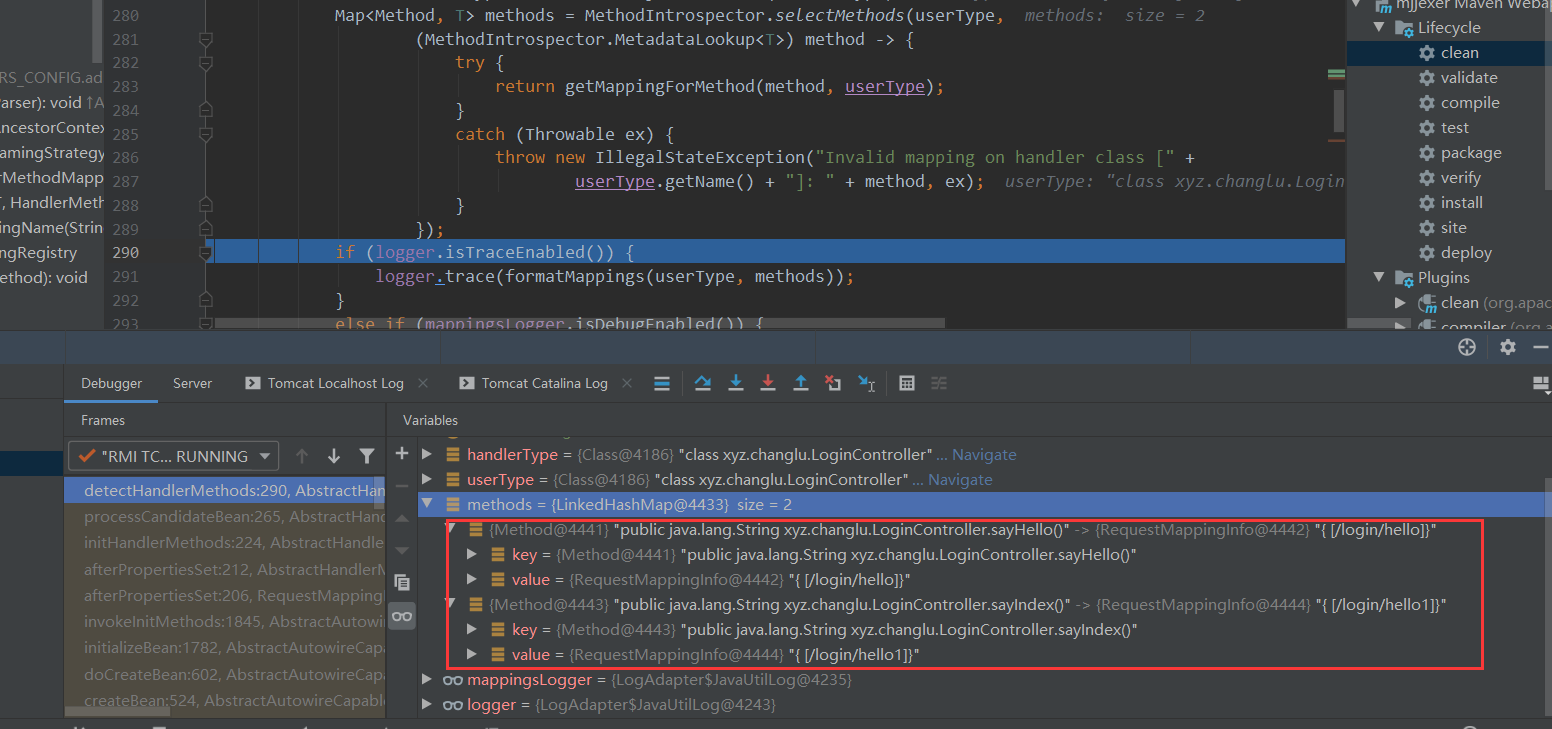Collapse the methods LinkedHashMap variable
Screen dimensions: 1552x729
427,504
